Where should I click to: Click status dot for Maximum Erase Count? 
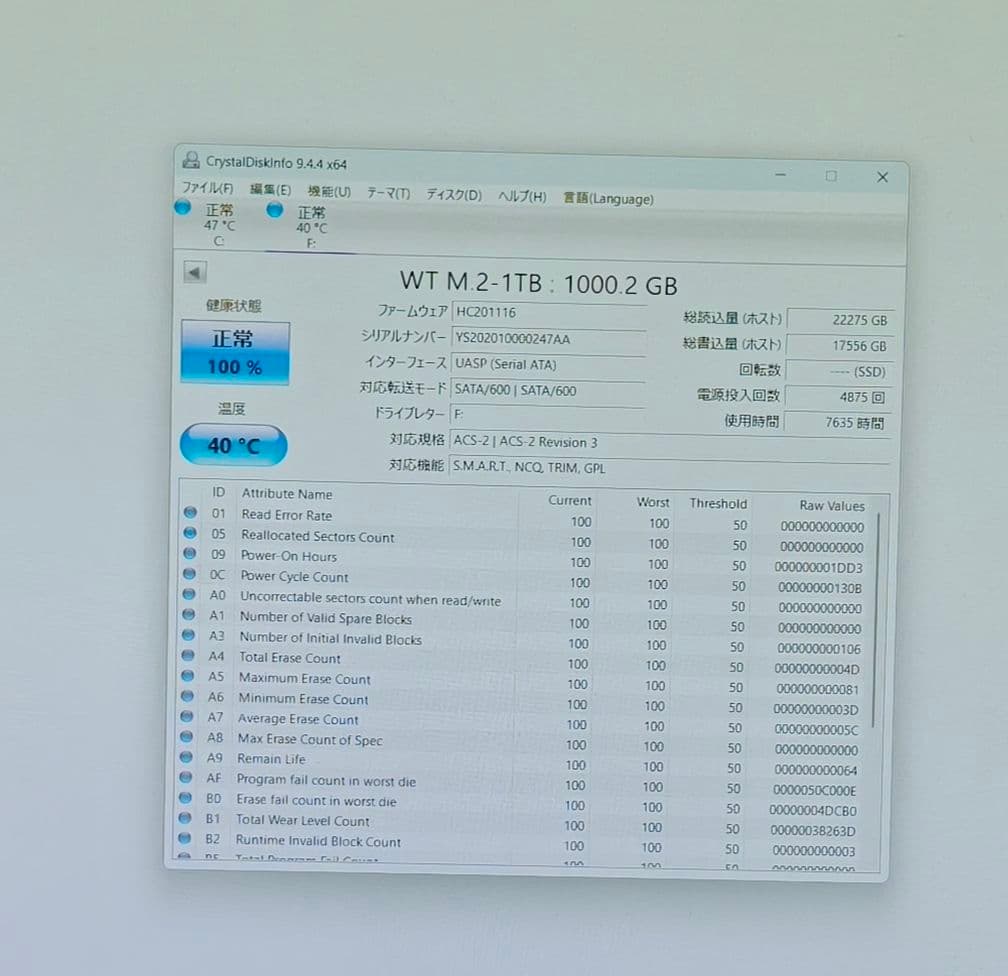[x=188, y=676]
